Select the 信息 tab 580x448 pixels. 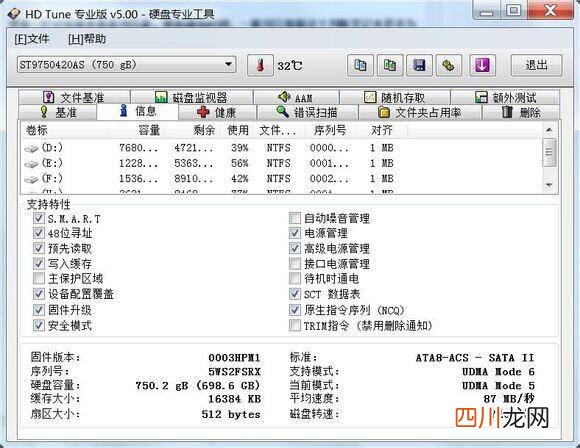pyautogui.click(x=138, y=111)
